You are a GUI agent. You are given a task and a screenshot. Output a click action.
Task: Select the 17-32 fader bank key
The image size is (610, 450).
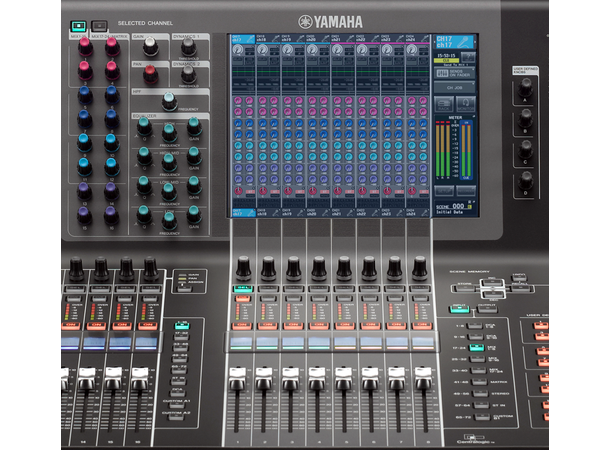click(181, 337)
